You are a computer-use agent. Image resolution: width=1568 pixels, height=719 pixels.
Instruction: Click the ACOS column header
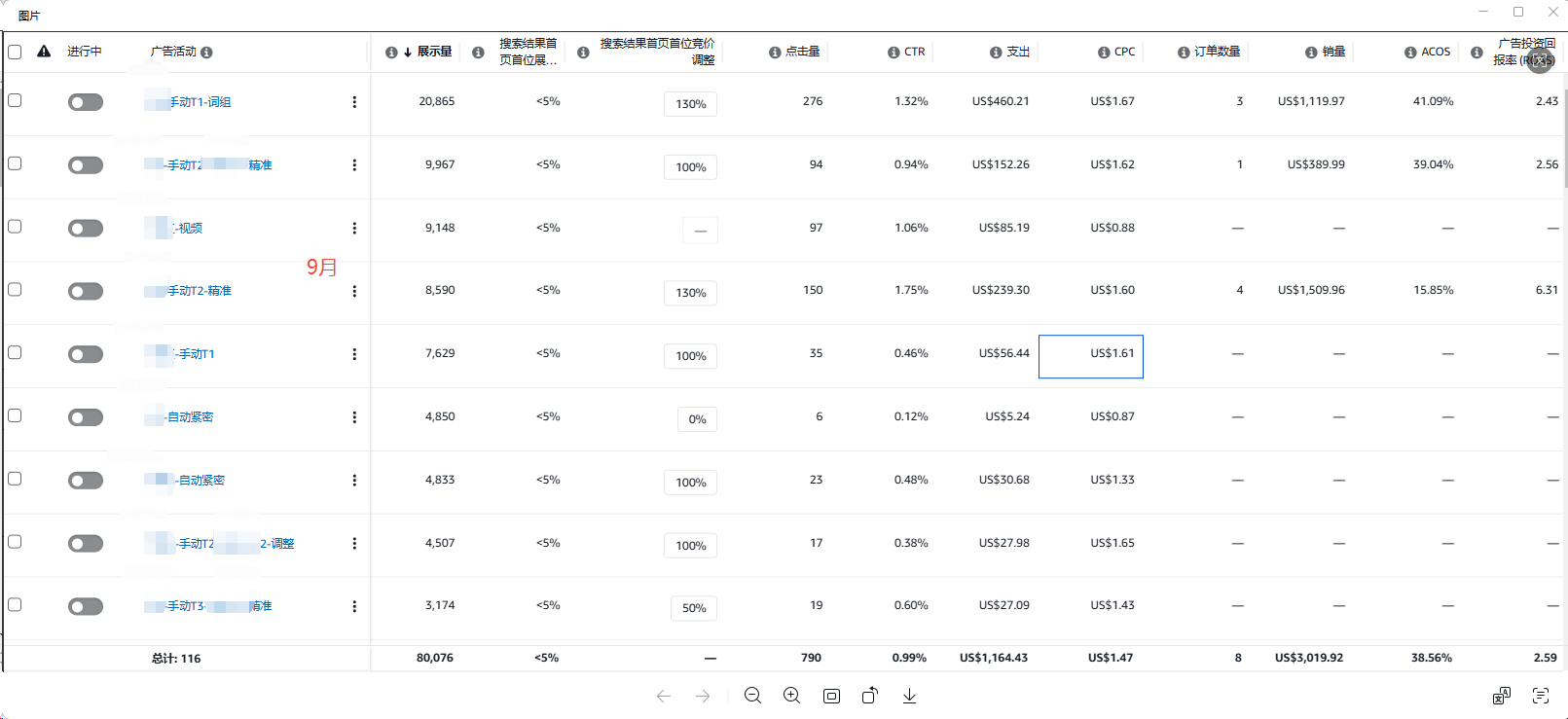coord(1435,52)
